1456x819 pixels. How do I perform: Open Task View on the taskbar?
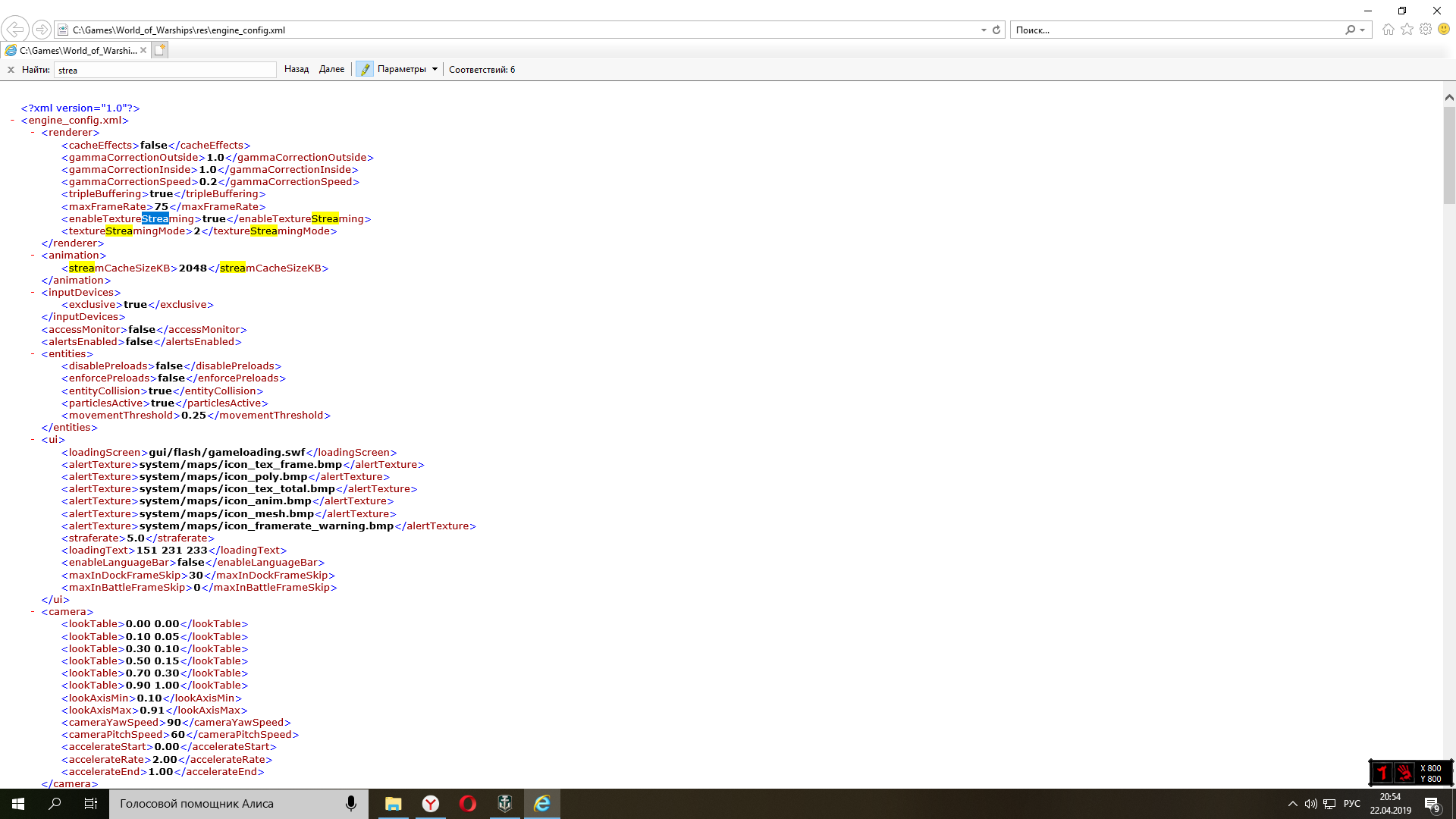[91, 804]
